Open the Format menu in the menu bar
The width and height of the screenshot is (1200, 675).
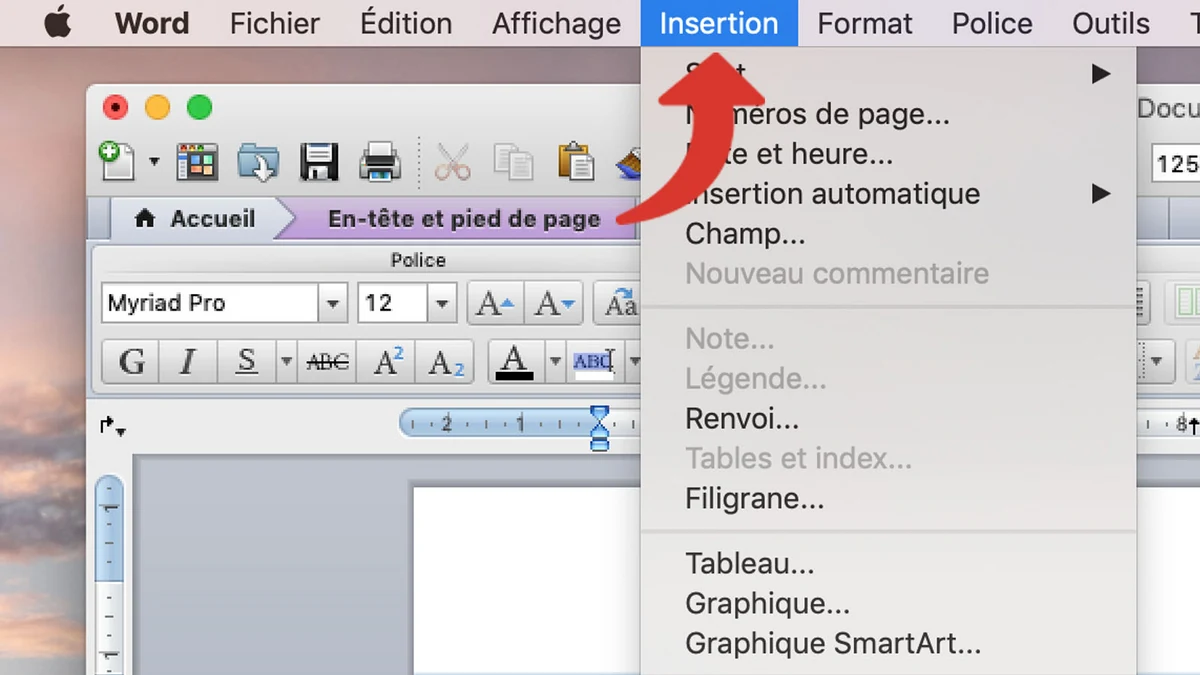coord(864,23)
